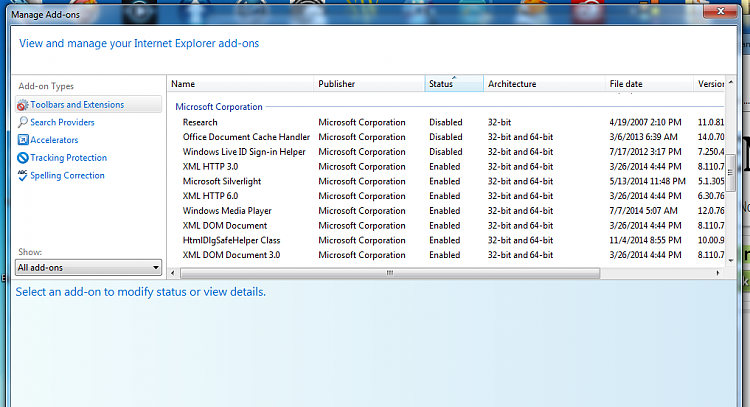
Task: Click the Disabled status of Research
Action: pos(445,122)
